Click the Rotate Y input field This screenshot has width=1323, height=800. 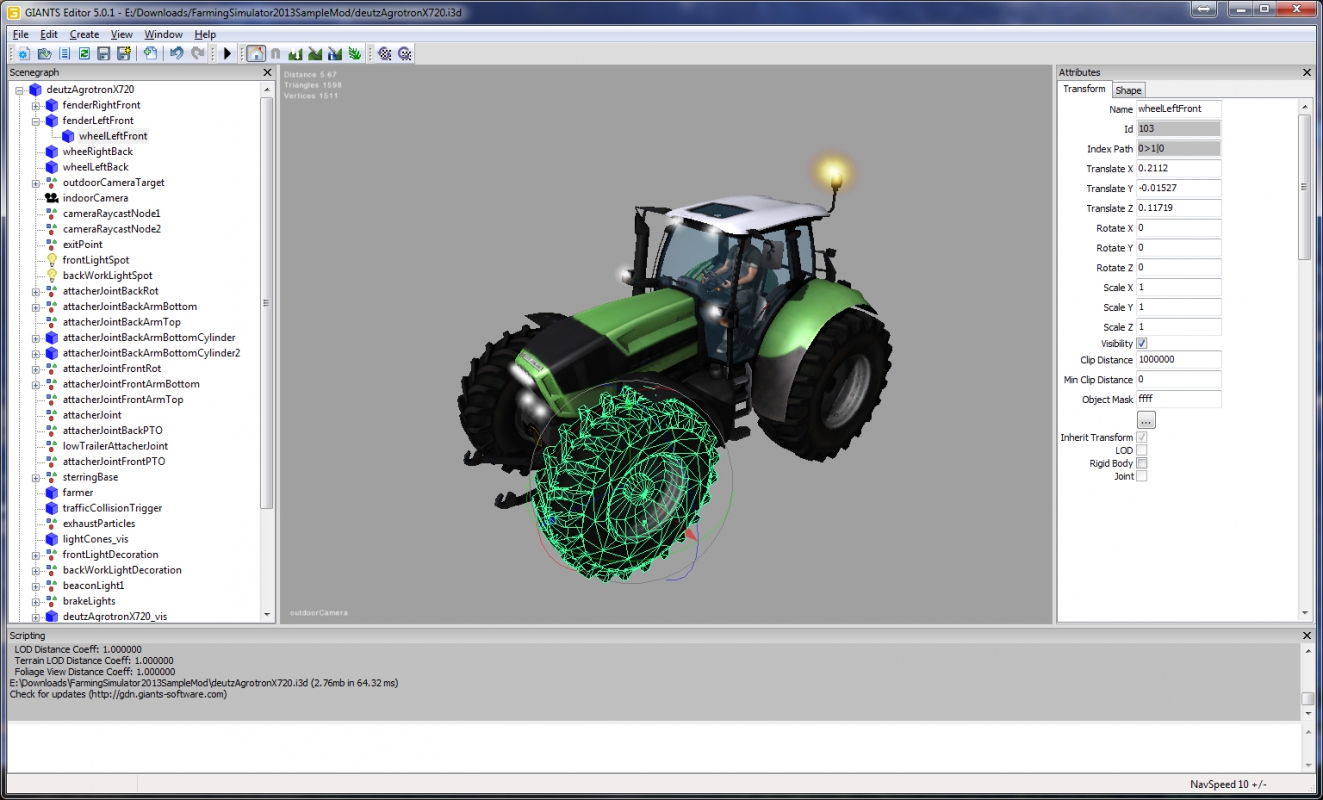click(1179, 248)
